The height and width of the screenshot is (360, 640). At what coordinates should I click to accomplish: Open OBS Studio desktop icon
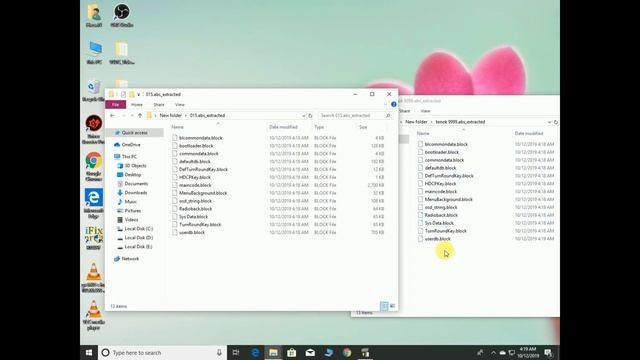click(122, 15)
